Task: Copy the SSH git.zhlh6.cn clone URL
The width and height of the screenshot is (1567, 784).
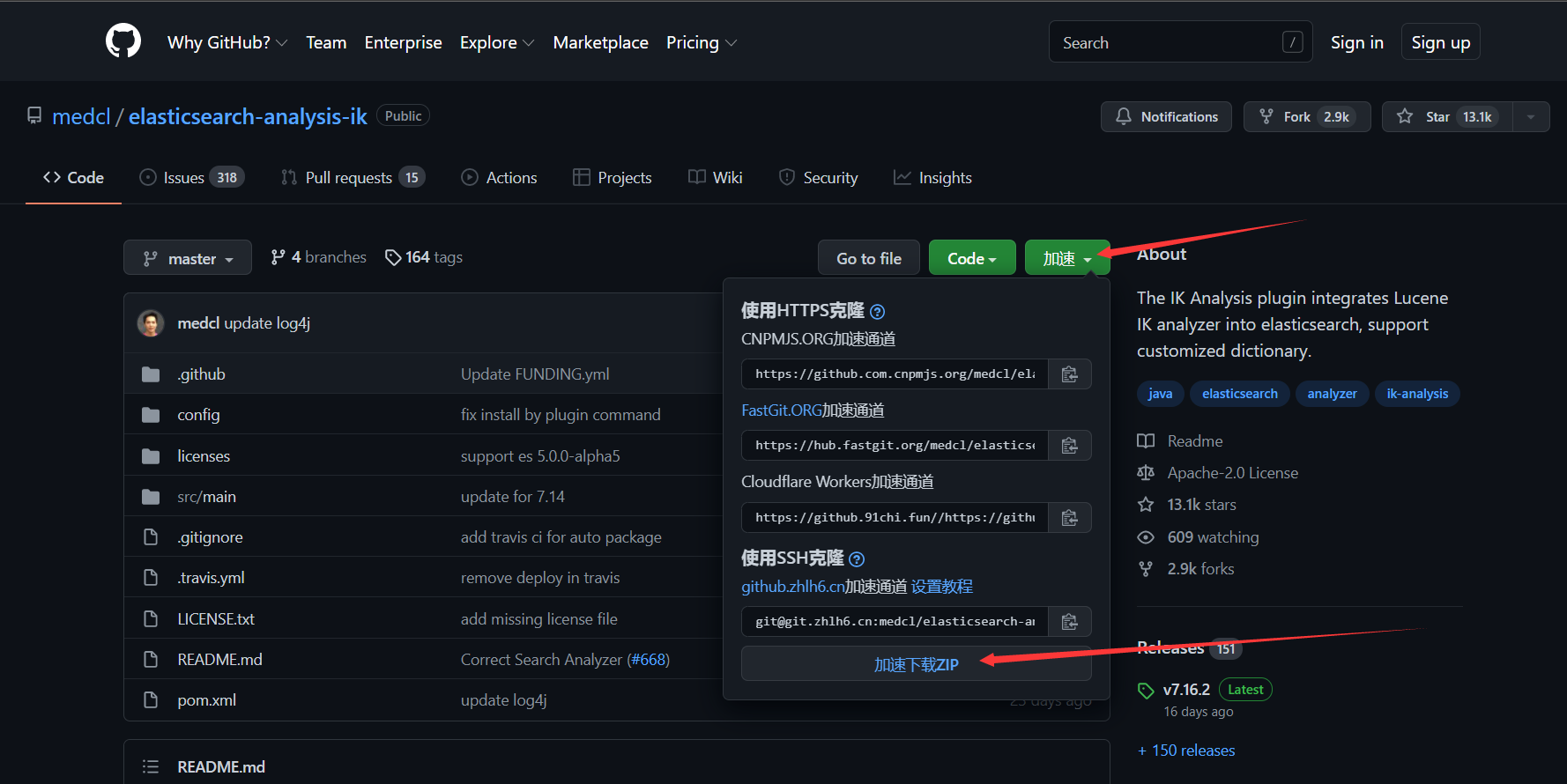Action: click(1070, 622)
